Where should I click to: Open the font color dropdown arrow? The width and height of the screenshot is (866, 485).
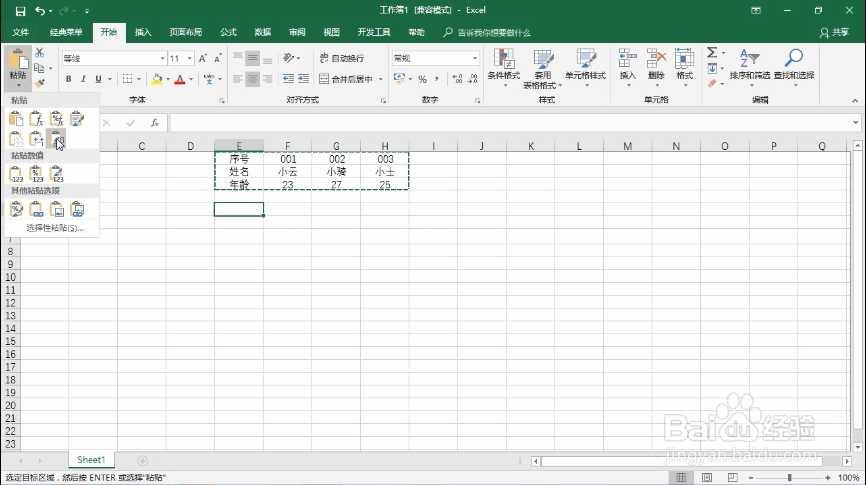(191, 79)
